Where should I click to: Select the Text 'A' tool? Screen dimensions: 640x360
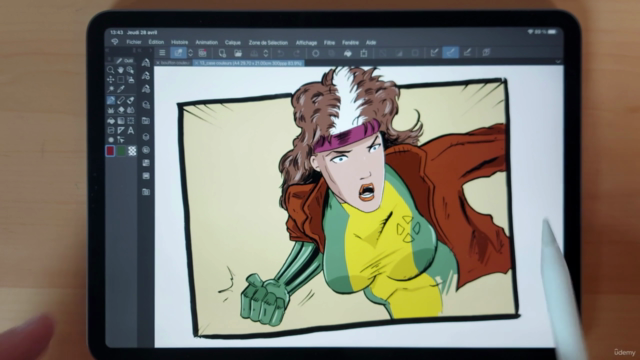pyautogui.click(x=131, y=131)
